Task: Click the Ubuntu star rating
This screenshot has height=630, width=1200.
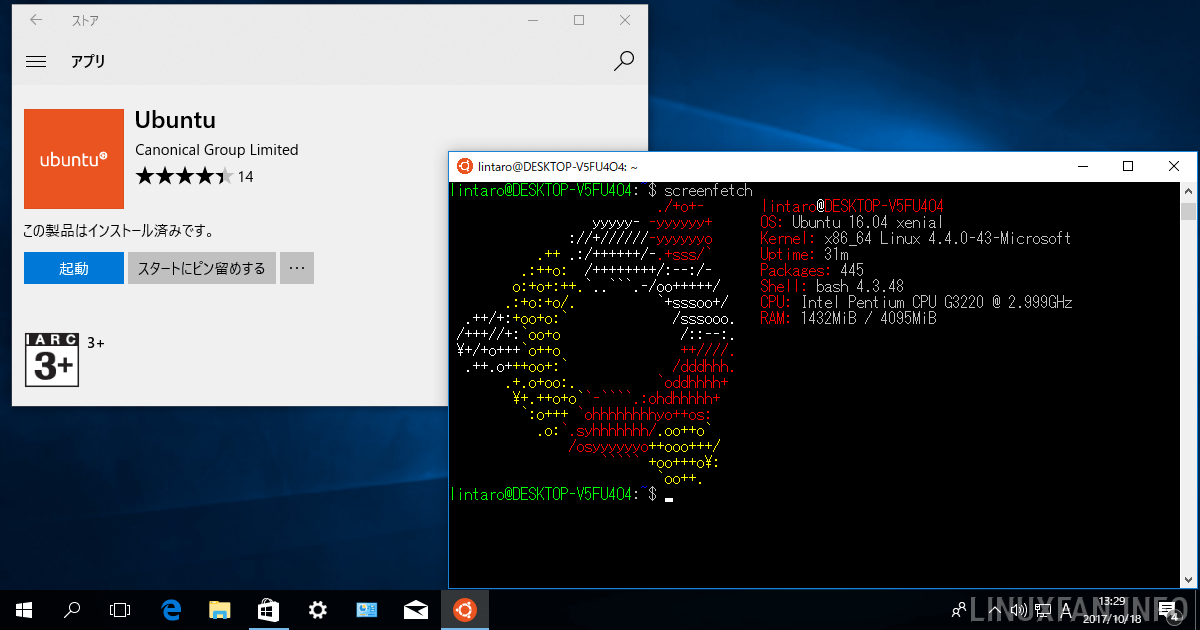Action: (x=184, y=177)
